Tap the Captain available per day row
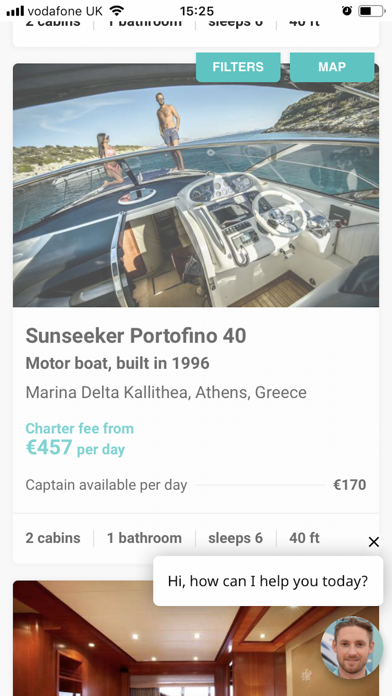This screenshot has width=392, height=696. [196, 485]
